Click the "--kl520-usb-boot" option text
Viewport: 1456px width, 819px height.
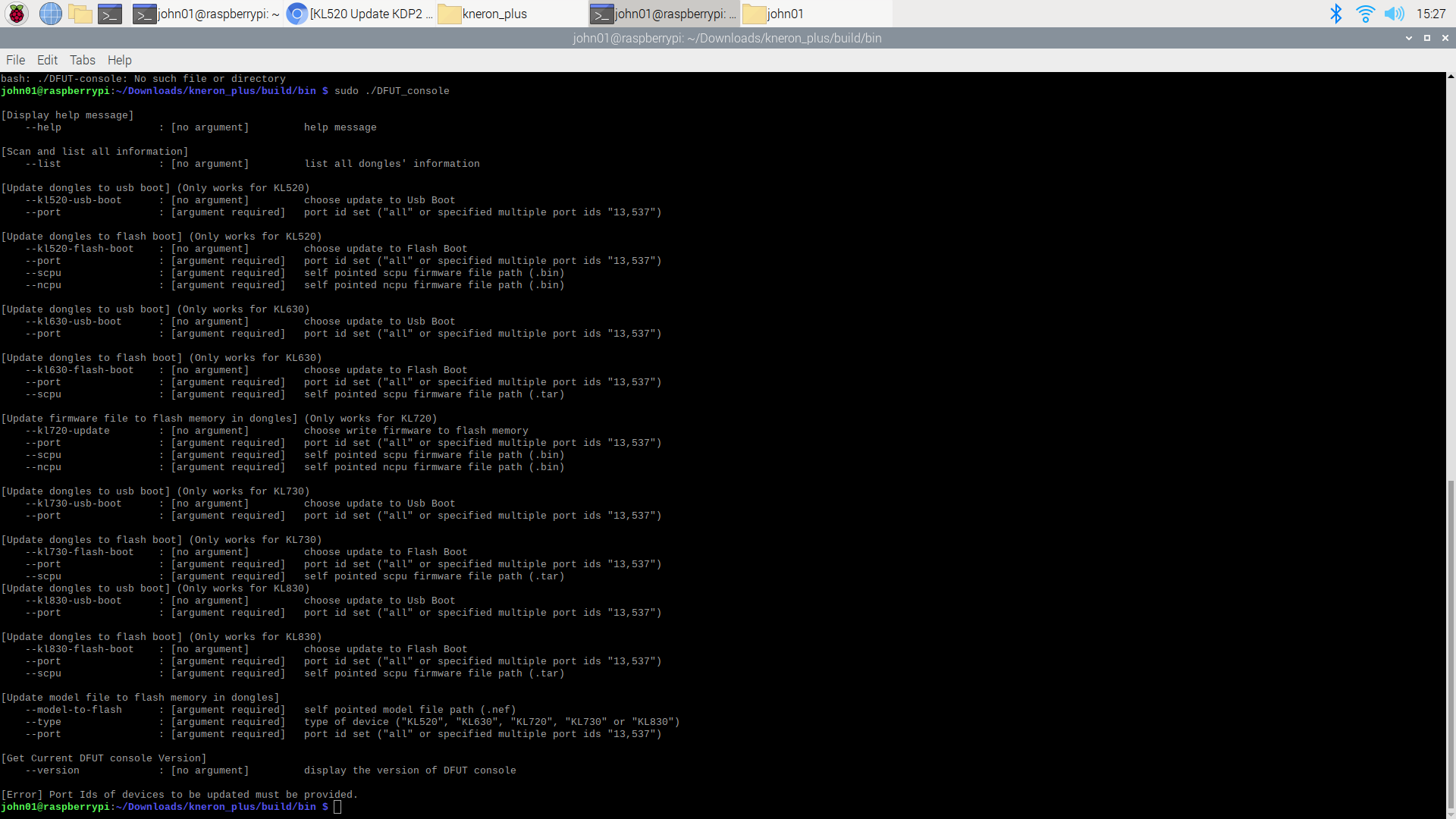point(74,200)
